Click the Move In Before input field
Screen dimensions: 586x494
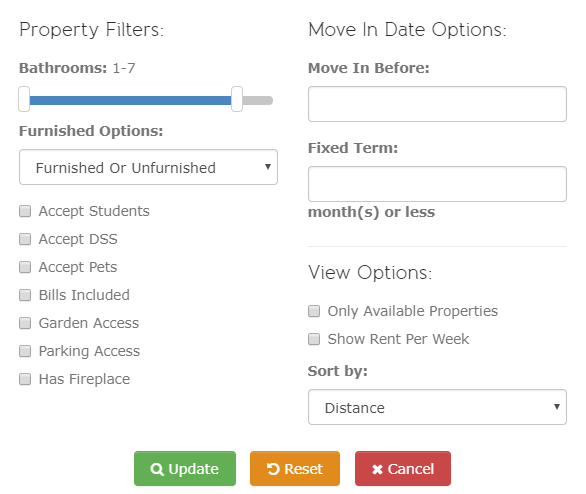(x=437, y=104)
